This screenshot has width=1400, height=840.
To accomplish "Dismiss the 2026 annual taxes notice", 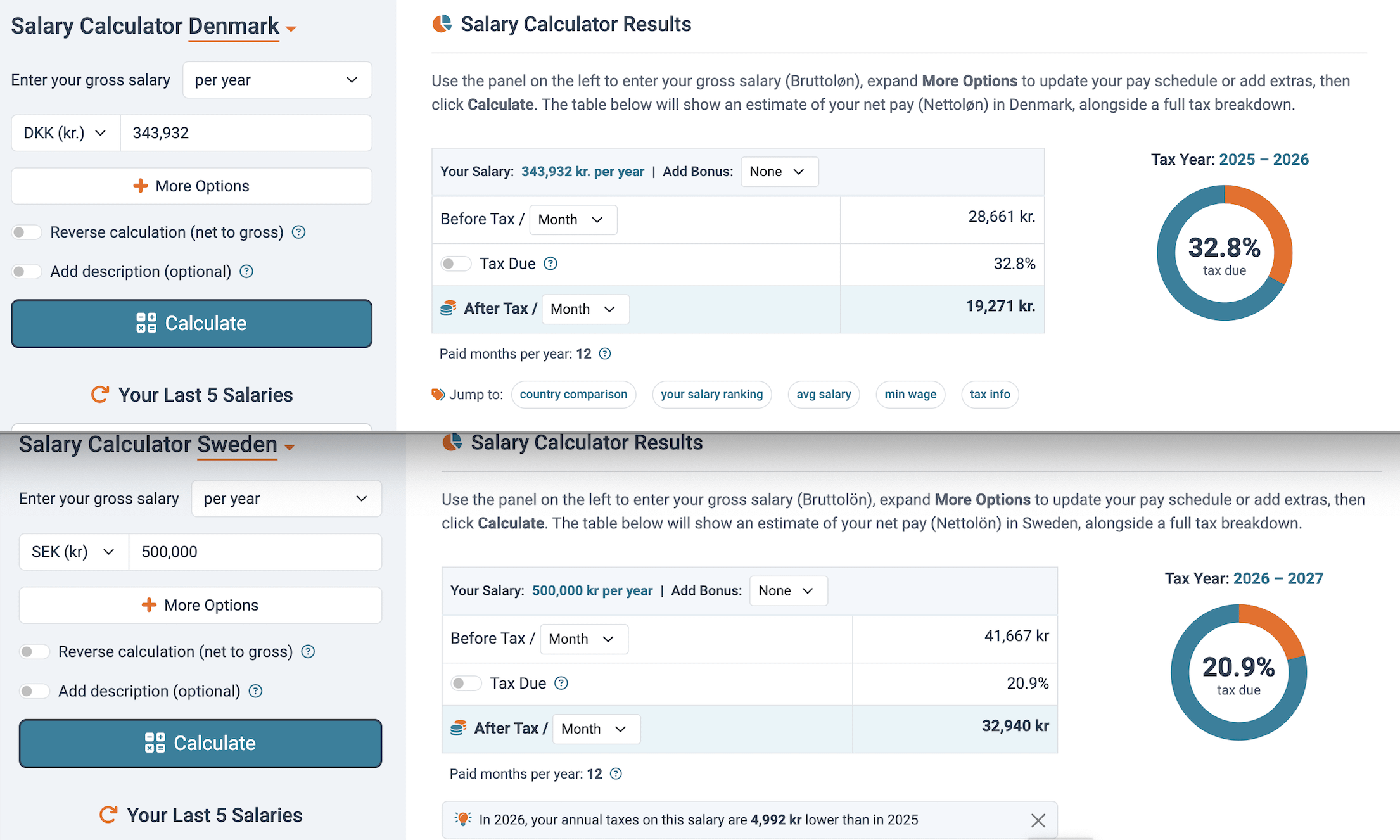I will pyautogui.click(x=1038, y=820).
